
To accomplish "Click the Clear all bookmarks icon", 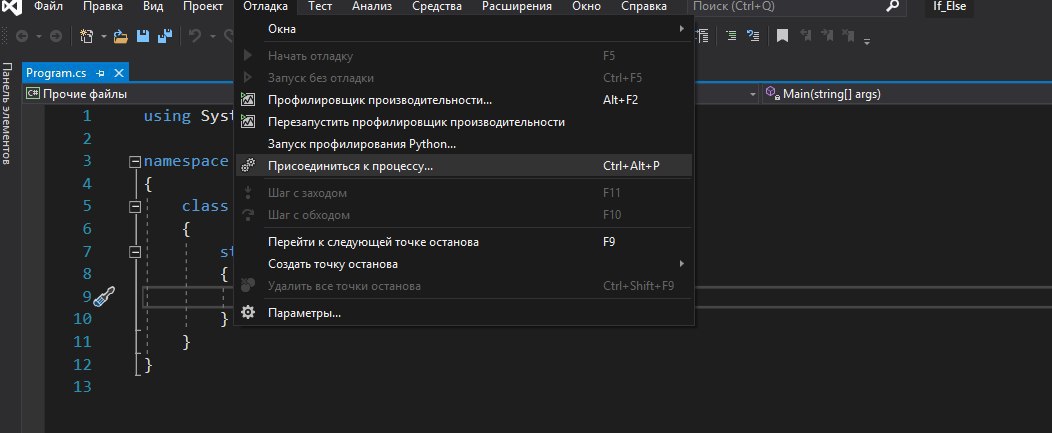I will point(848,36).
